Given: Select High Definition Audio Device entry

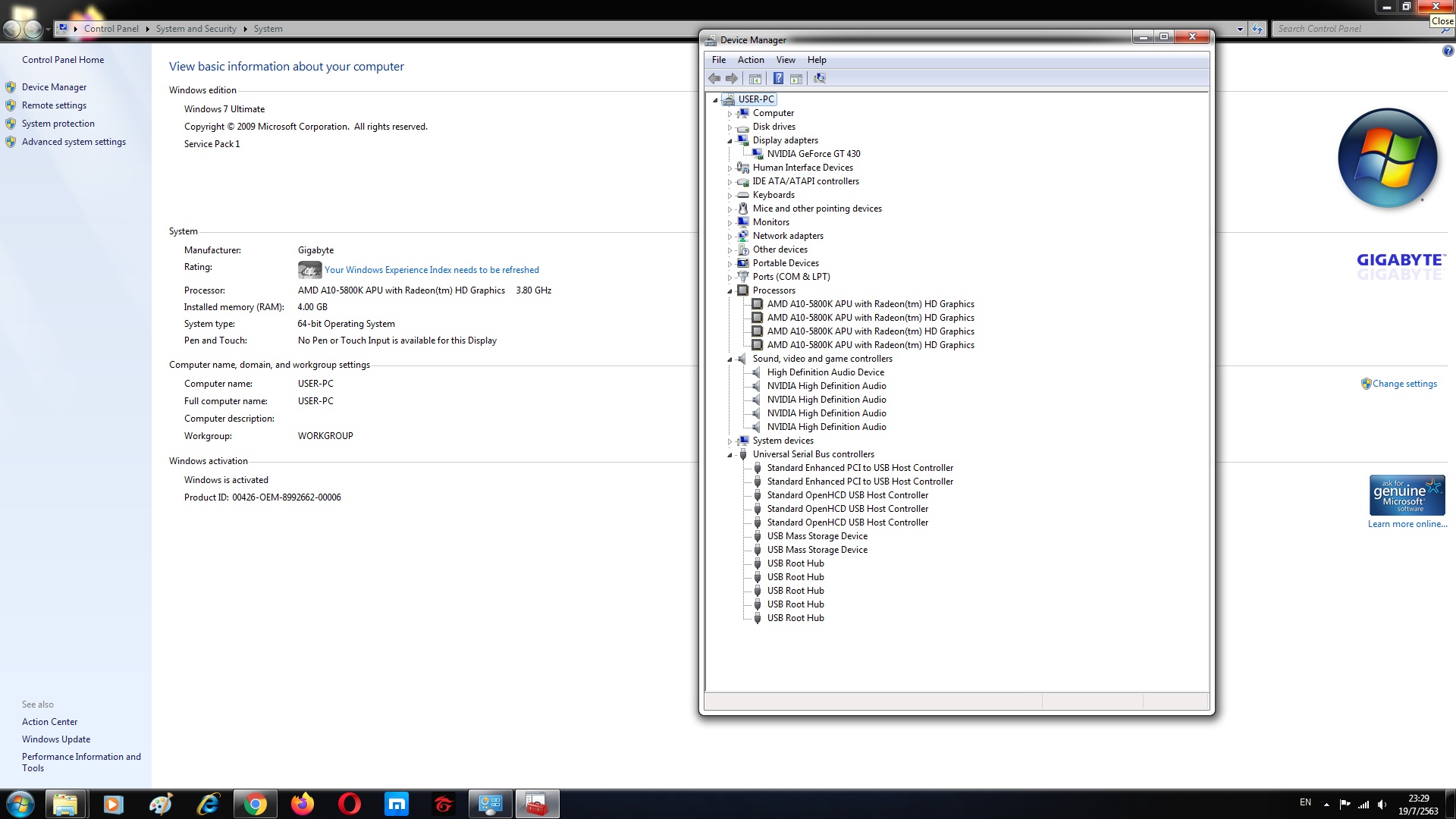Looking at the screenshot, I should point(826,372).
